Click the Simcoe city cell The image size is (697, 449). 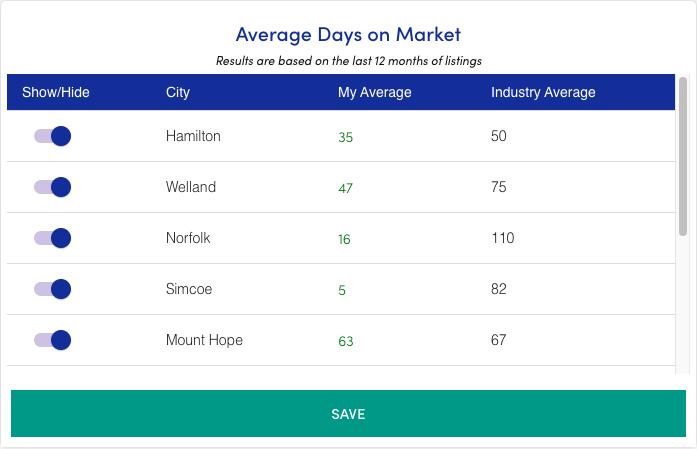[189, 289]
